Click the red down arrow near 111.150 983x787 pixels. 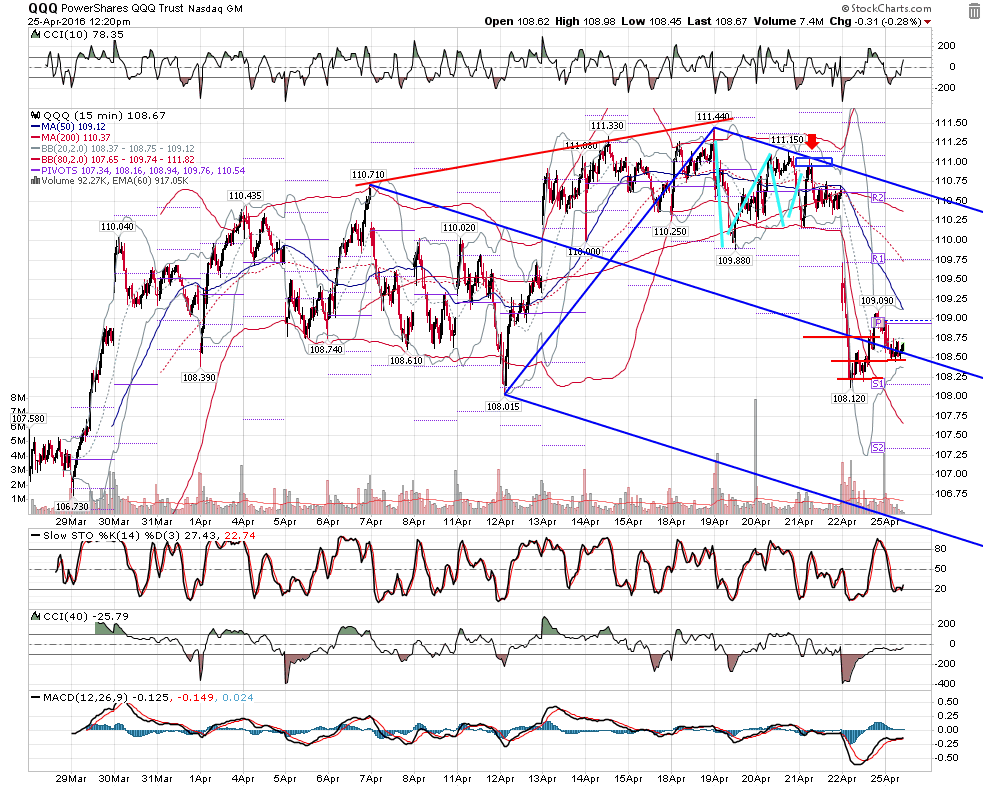812,142
